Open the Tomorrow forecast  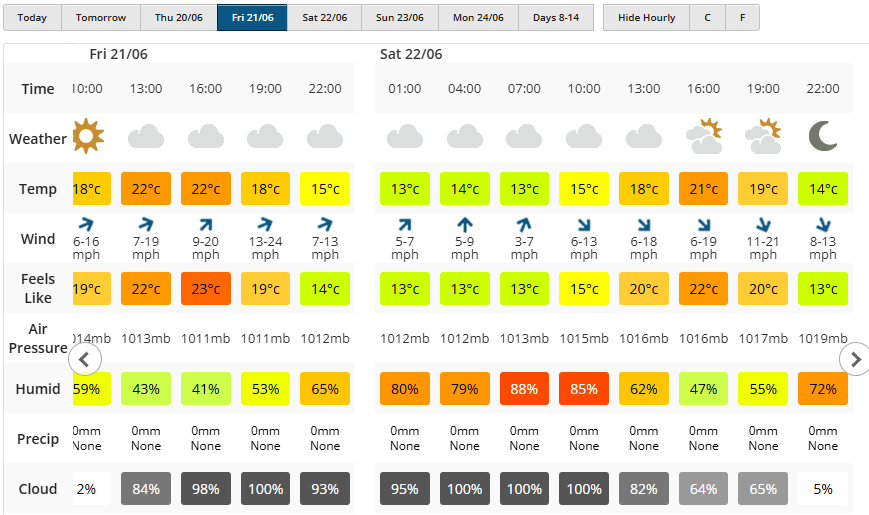pos(101,18)
